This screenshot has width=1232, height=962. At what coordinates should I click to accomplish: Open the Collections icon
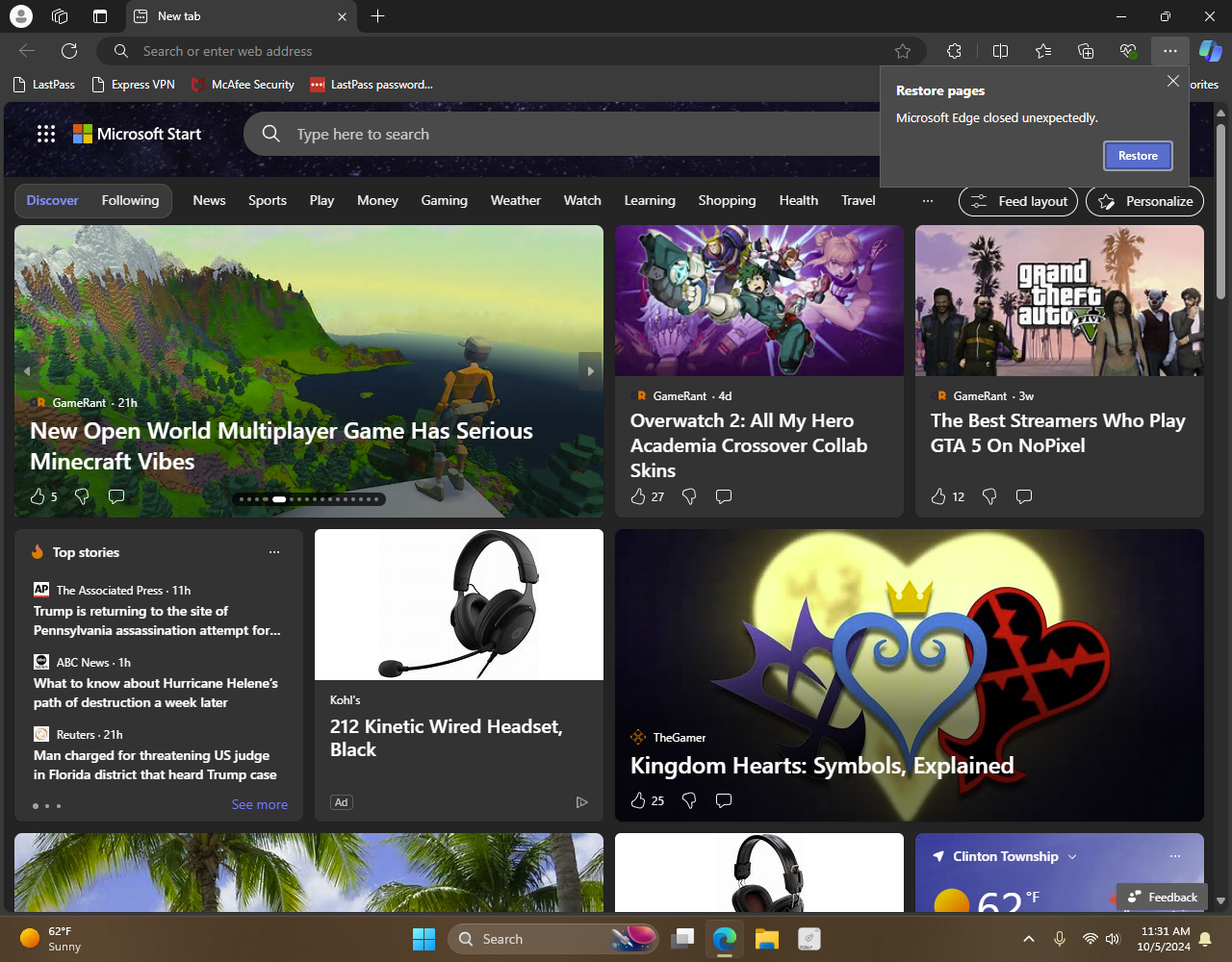pyautogui.click(x=1086, y=51)
